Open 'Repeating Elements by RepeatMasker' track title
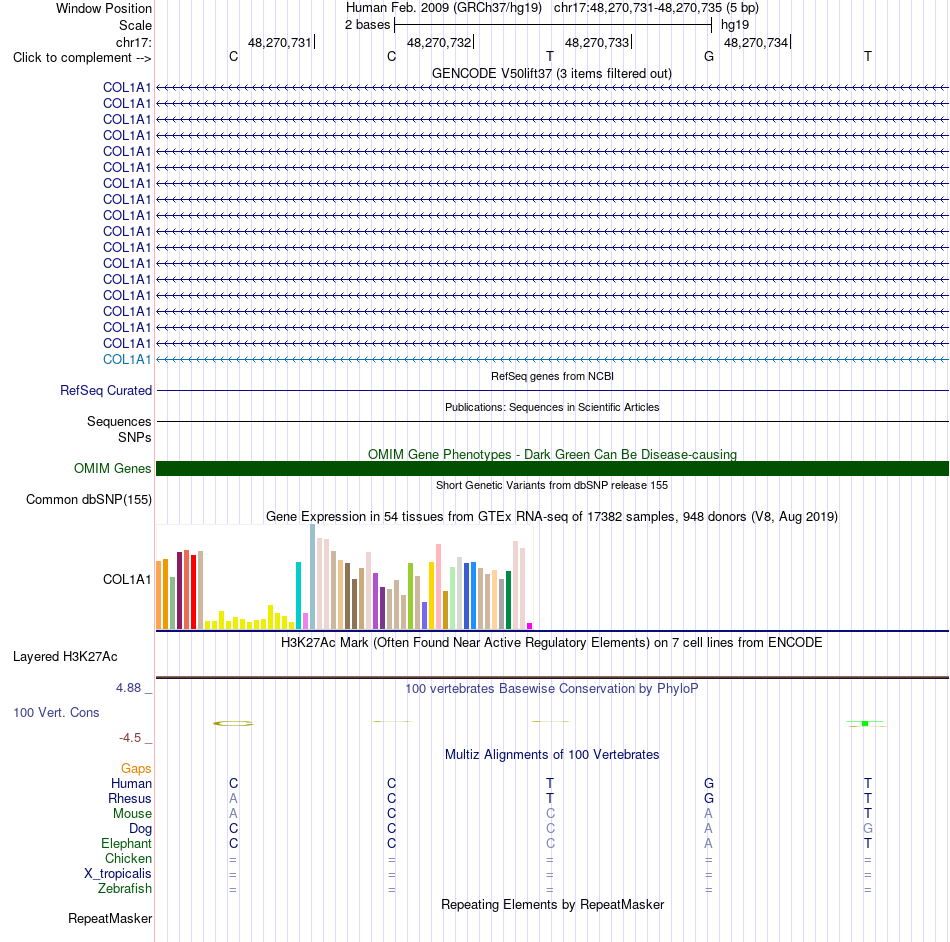Image resolution: width=950 pixels, height=942 pixels. pyautogui.click(x=552, y=904)
